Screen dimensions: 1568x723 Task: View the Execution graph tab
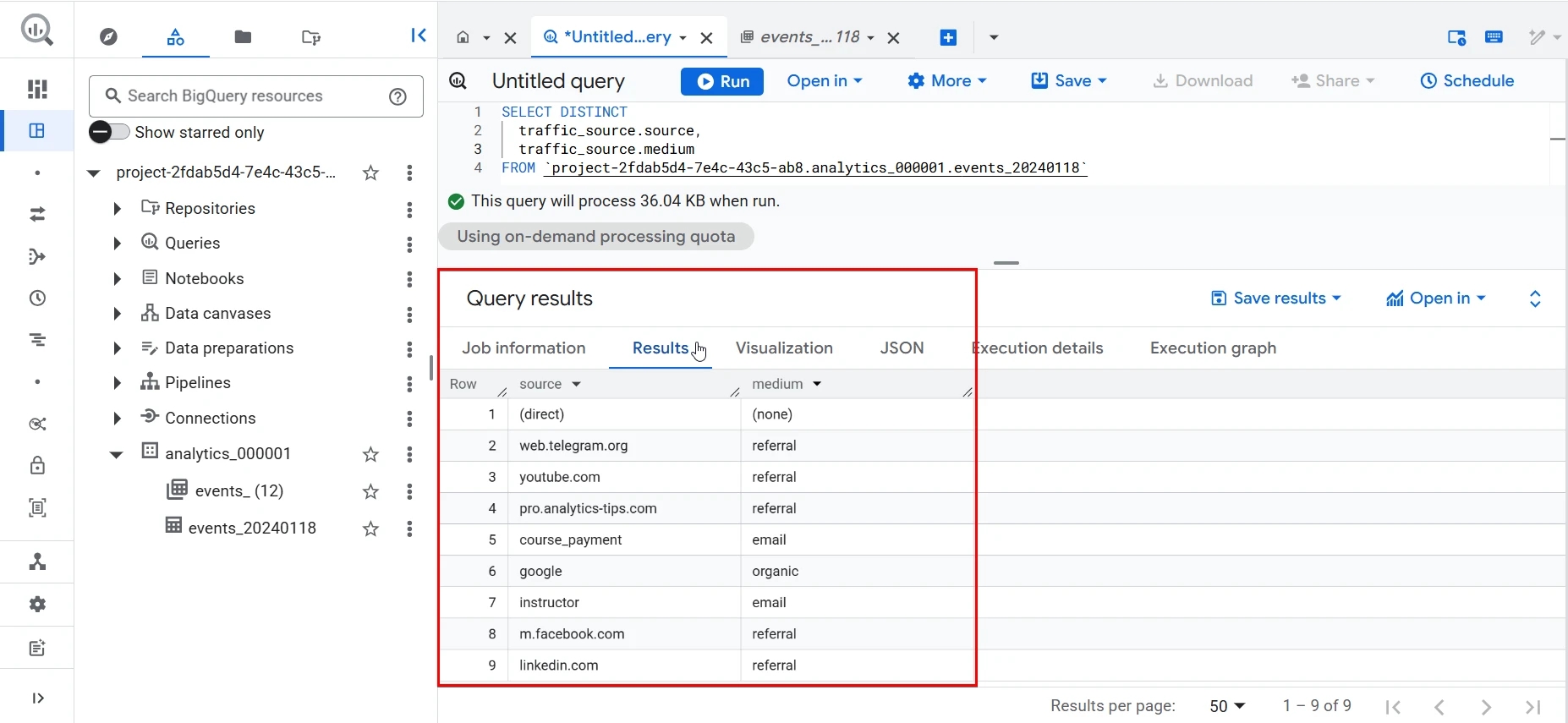coord(1213,348)
